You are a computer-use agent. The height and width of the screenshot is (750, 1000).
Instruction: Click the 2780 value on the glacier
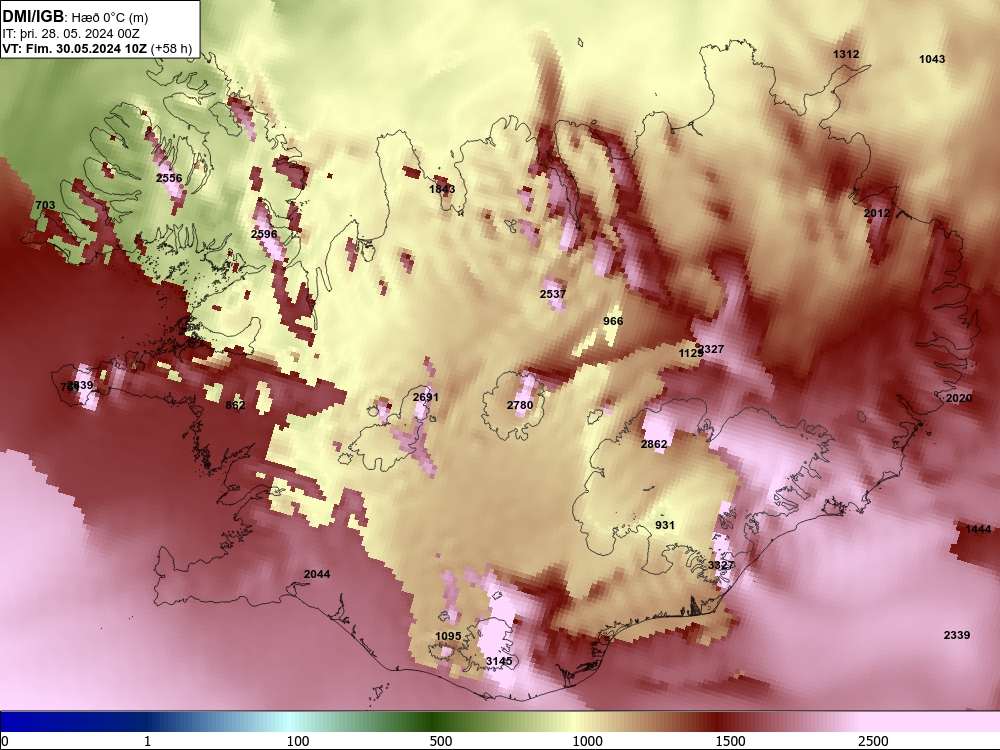(x=520, y=406)
